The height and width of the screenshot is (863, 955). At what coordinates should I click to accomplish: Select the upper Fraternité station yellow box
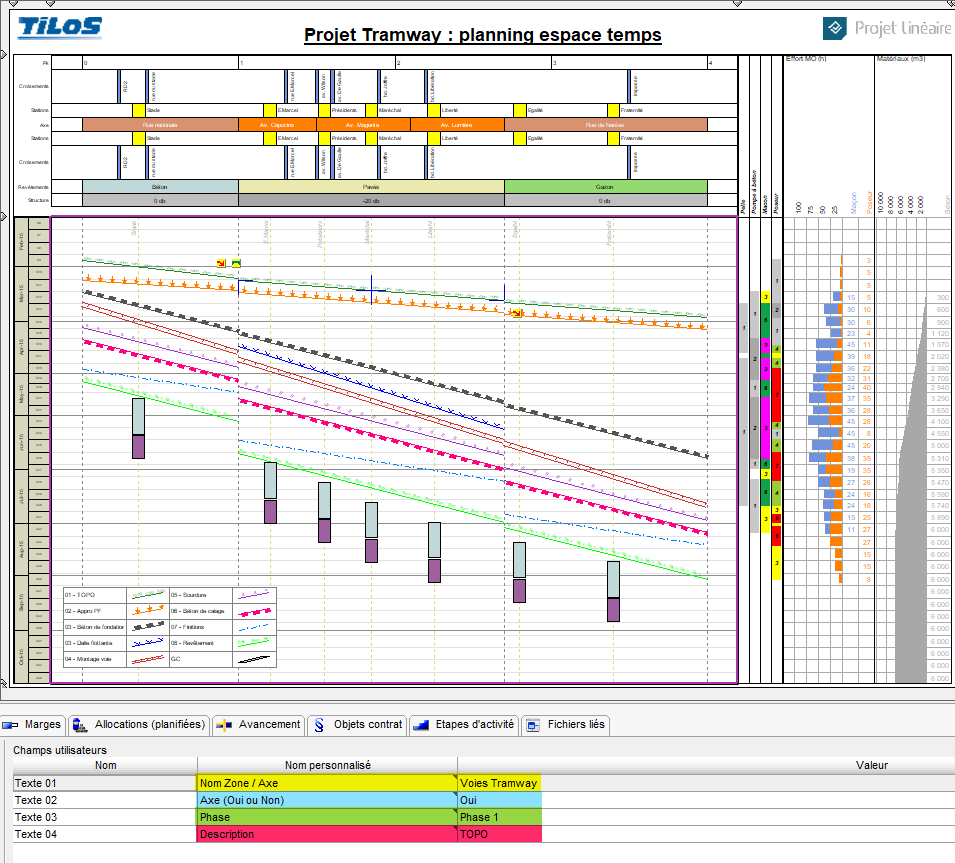click(613, 110)
